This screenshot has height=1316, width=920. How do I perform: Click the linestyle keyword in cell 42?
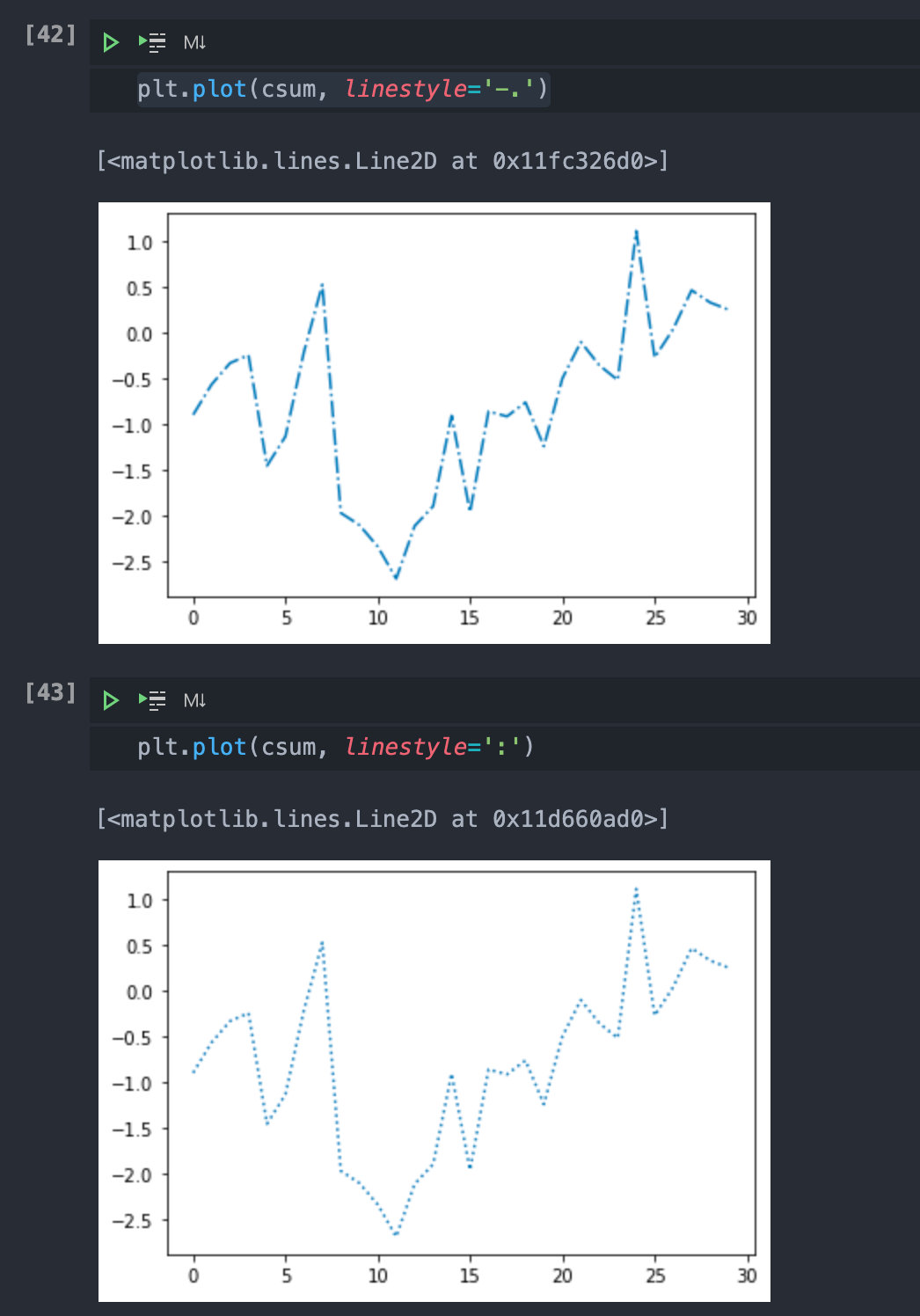pos(405,89)
